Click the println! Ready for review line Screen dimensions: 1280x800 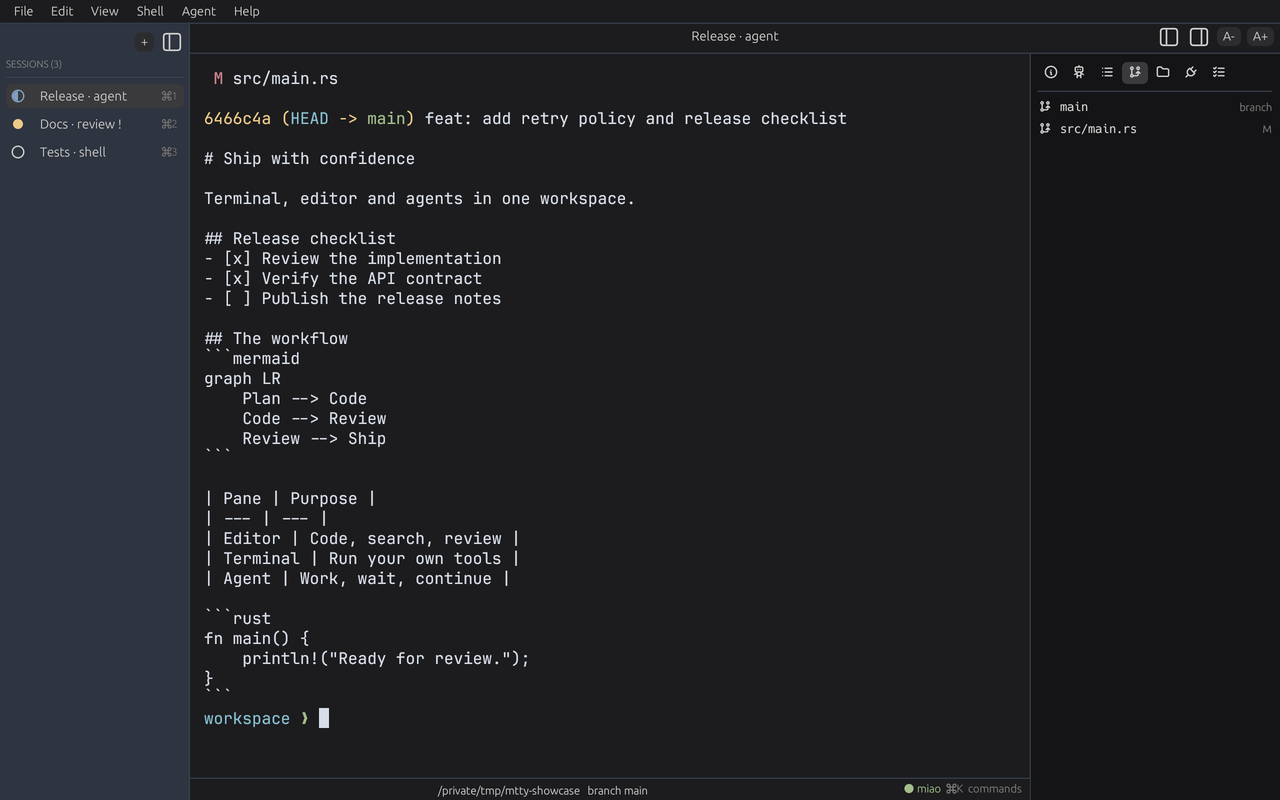(386, 658)
